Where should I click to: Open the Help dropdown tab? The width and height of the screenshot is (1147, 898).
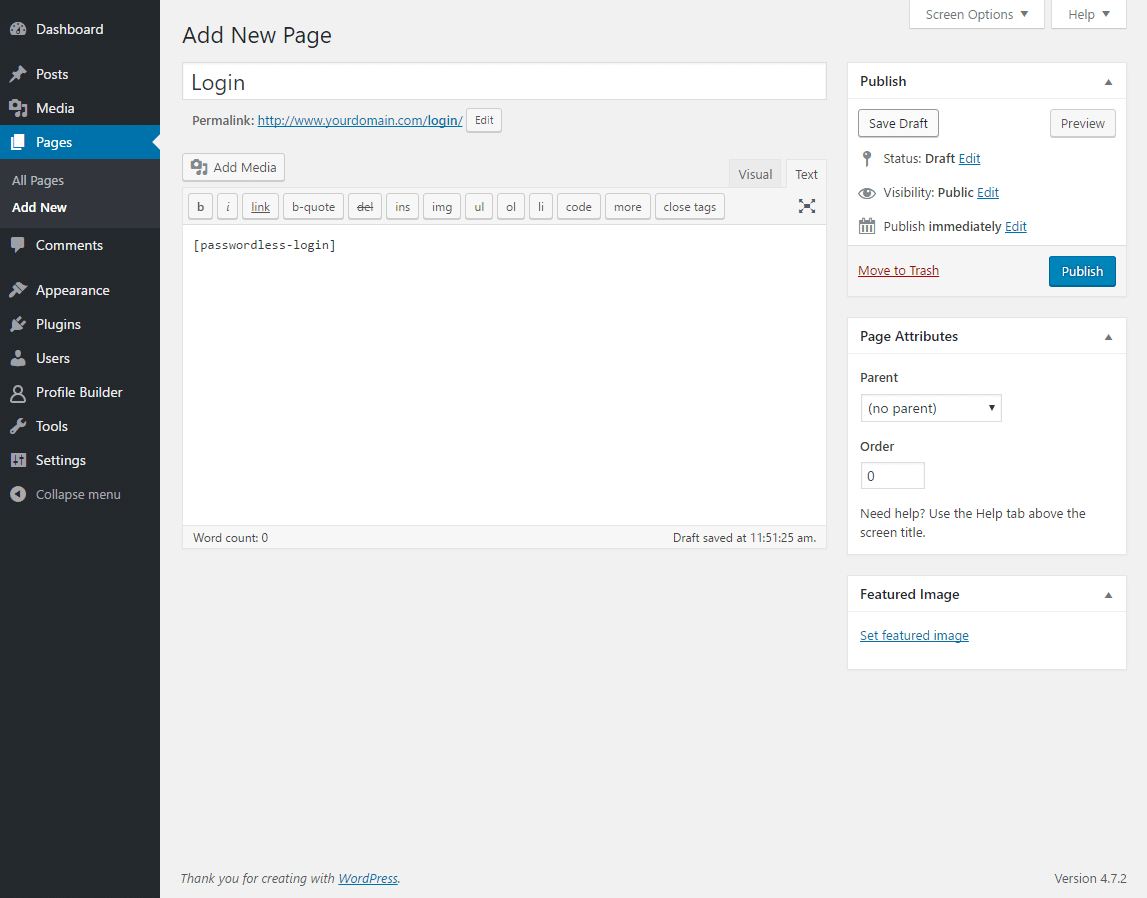1088,15
